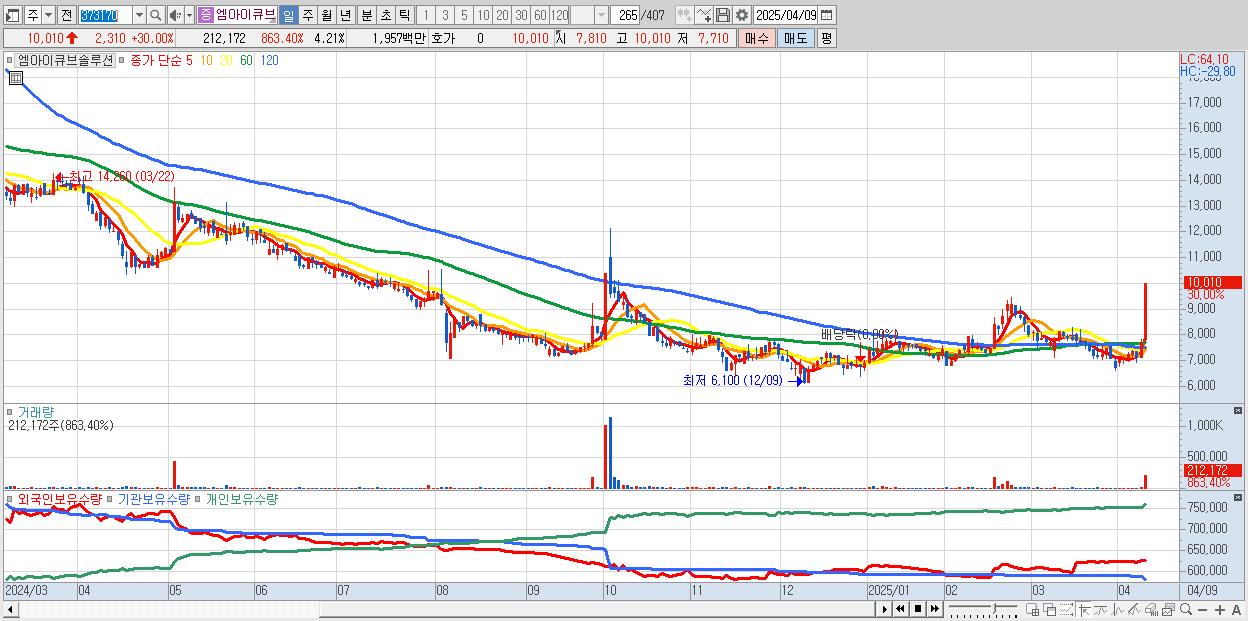Click the speaker sound icon
1248x621 pixels.
coord(174,15)
